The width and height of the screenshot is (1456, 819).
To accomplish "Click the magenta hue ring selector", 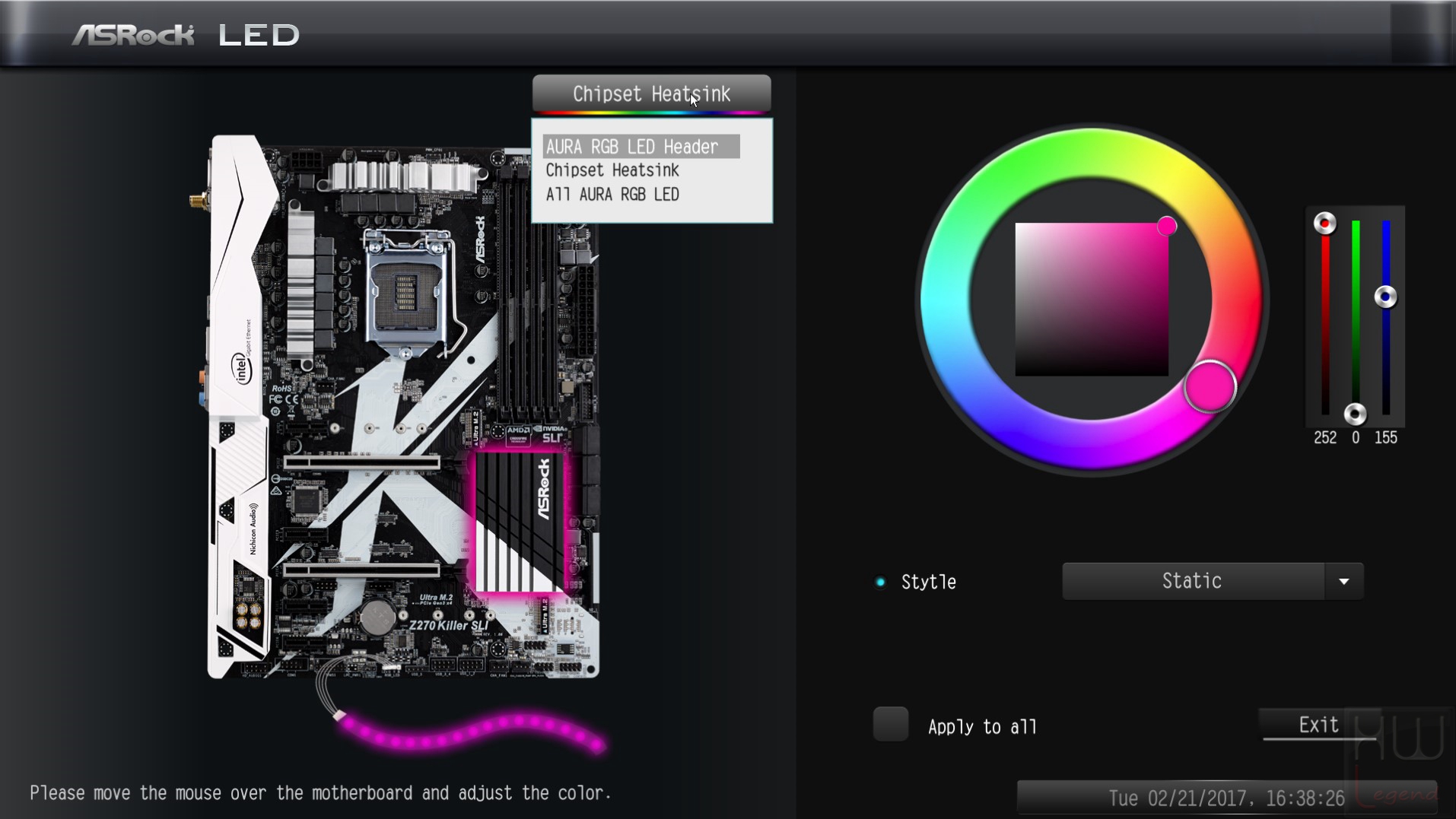I will (1210, 387).
